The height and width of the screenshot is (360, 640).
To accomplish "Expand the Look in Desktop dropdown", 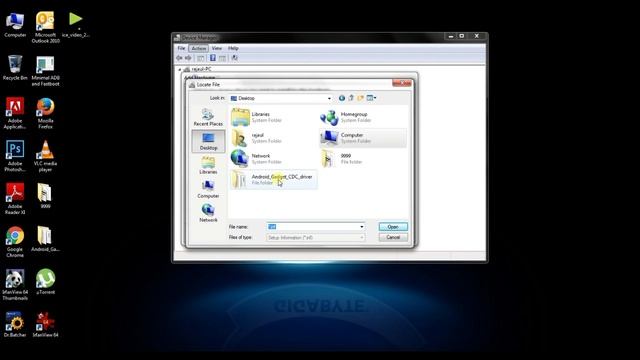I will coord(329,98).
